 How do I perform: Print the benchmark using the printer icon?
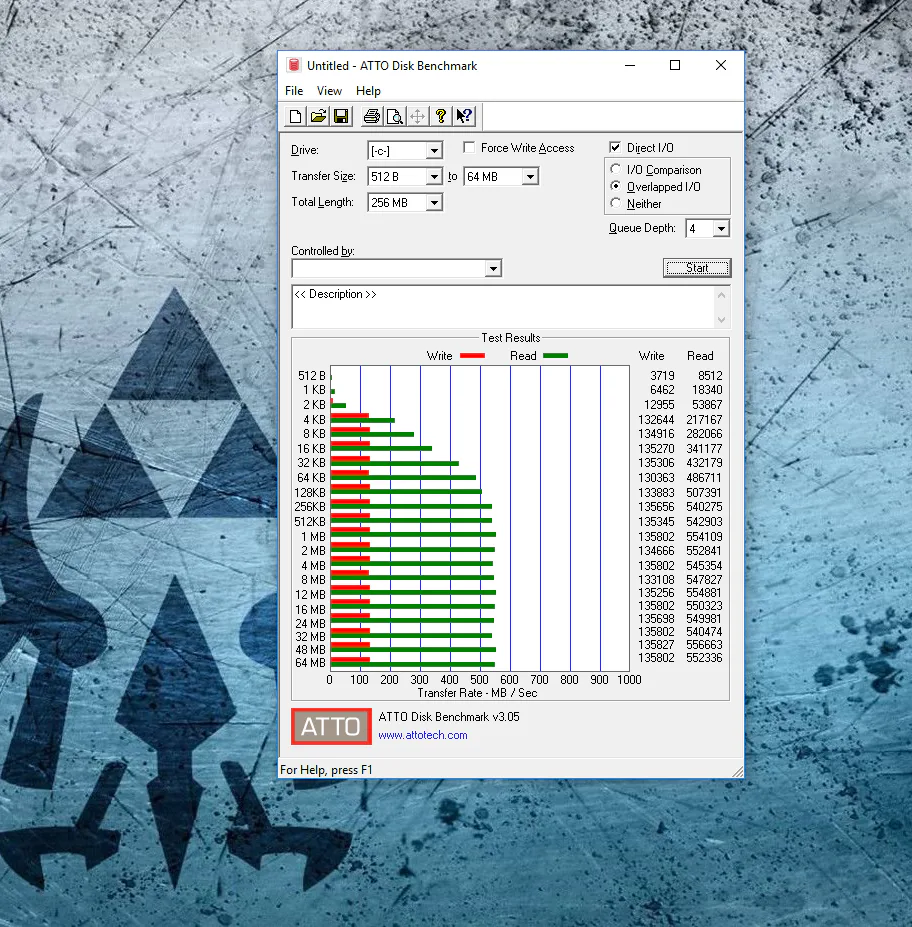coord(372,116)
